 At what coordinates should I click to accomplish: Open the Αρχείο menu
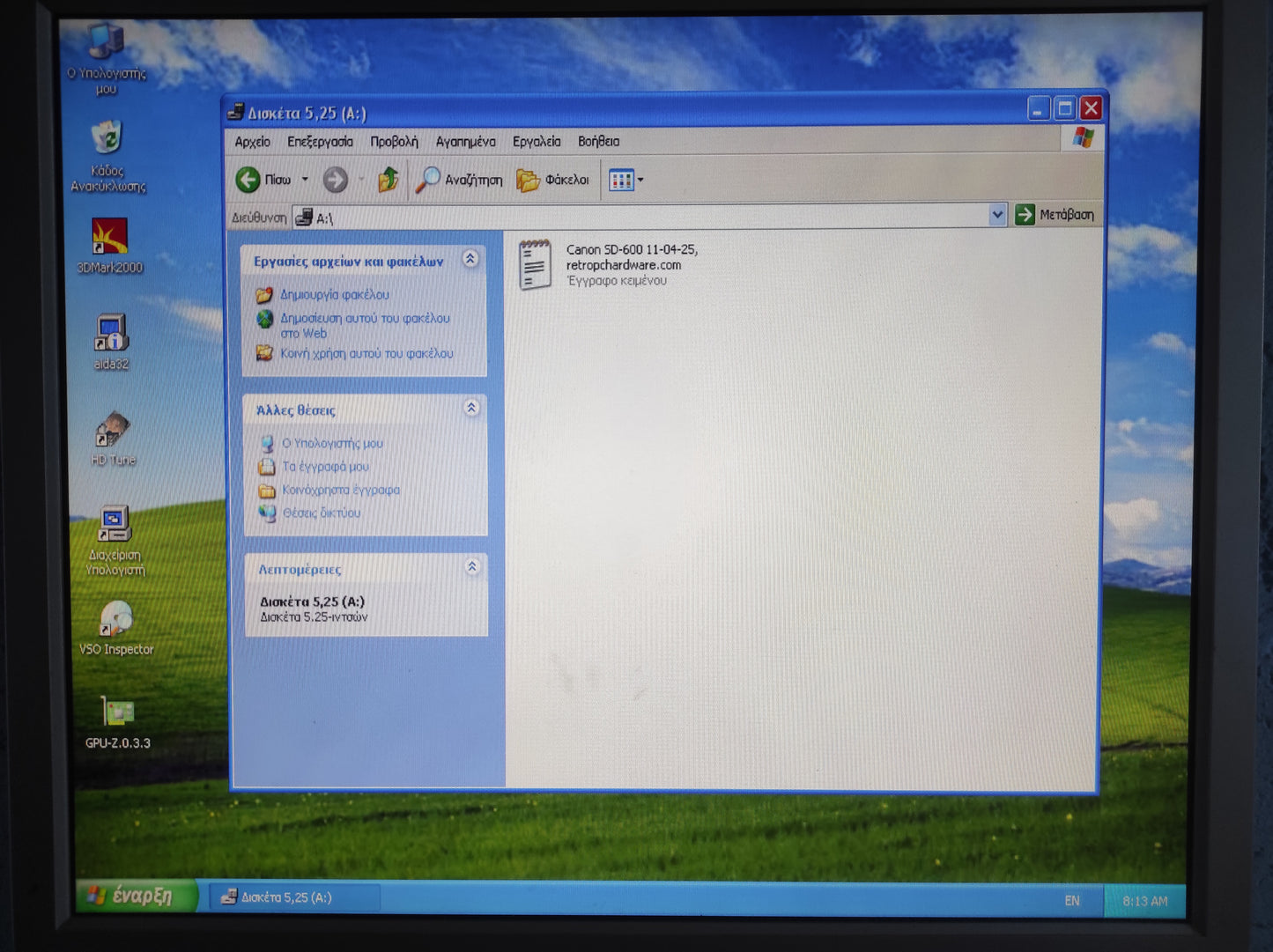tap(252, 142)
